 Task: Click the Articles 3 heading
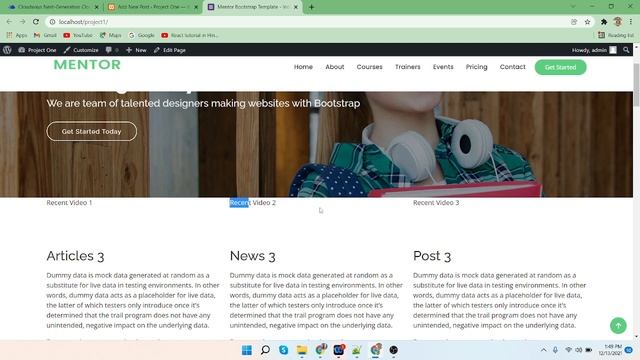(x=75, y=256)
